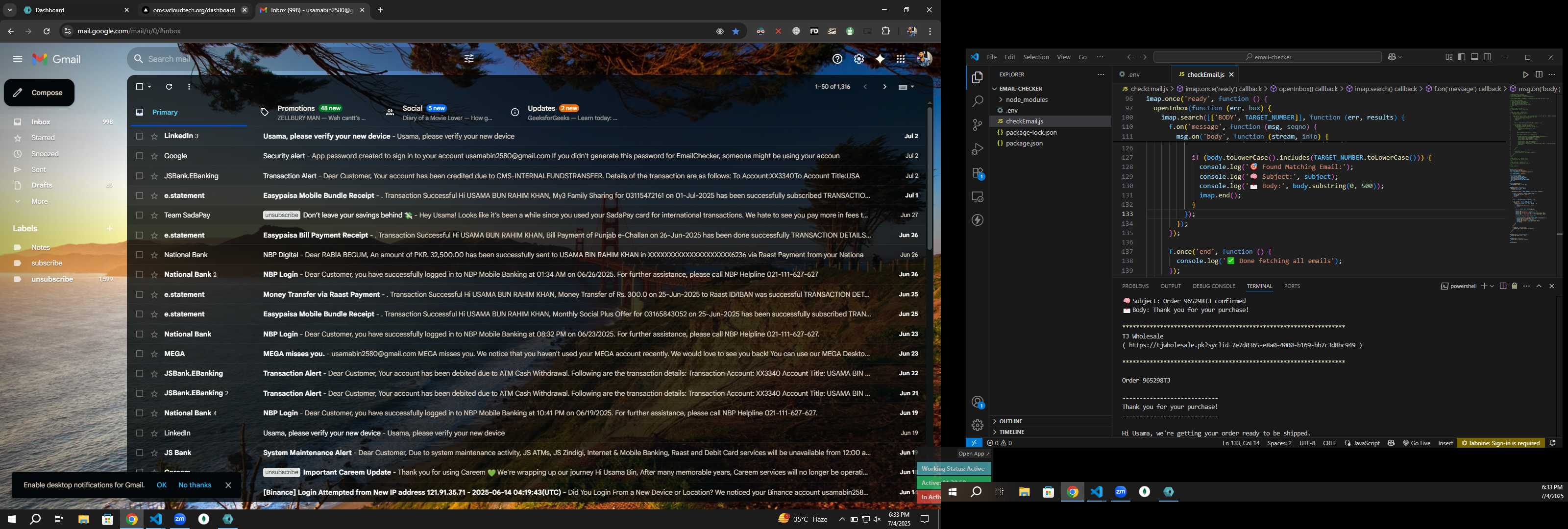The width and height of the screenshot is (1568, 529).
Task: Open Promotions tab in Gmail
Action: point(314,113)
